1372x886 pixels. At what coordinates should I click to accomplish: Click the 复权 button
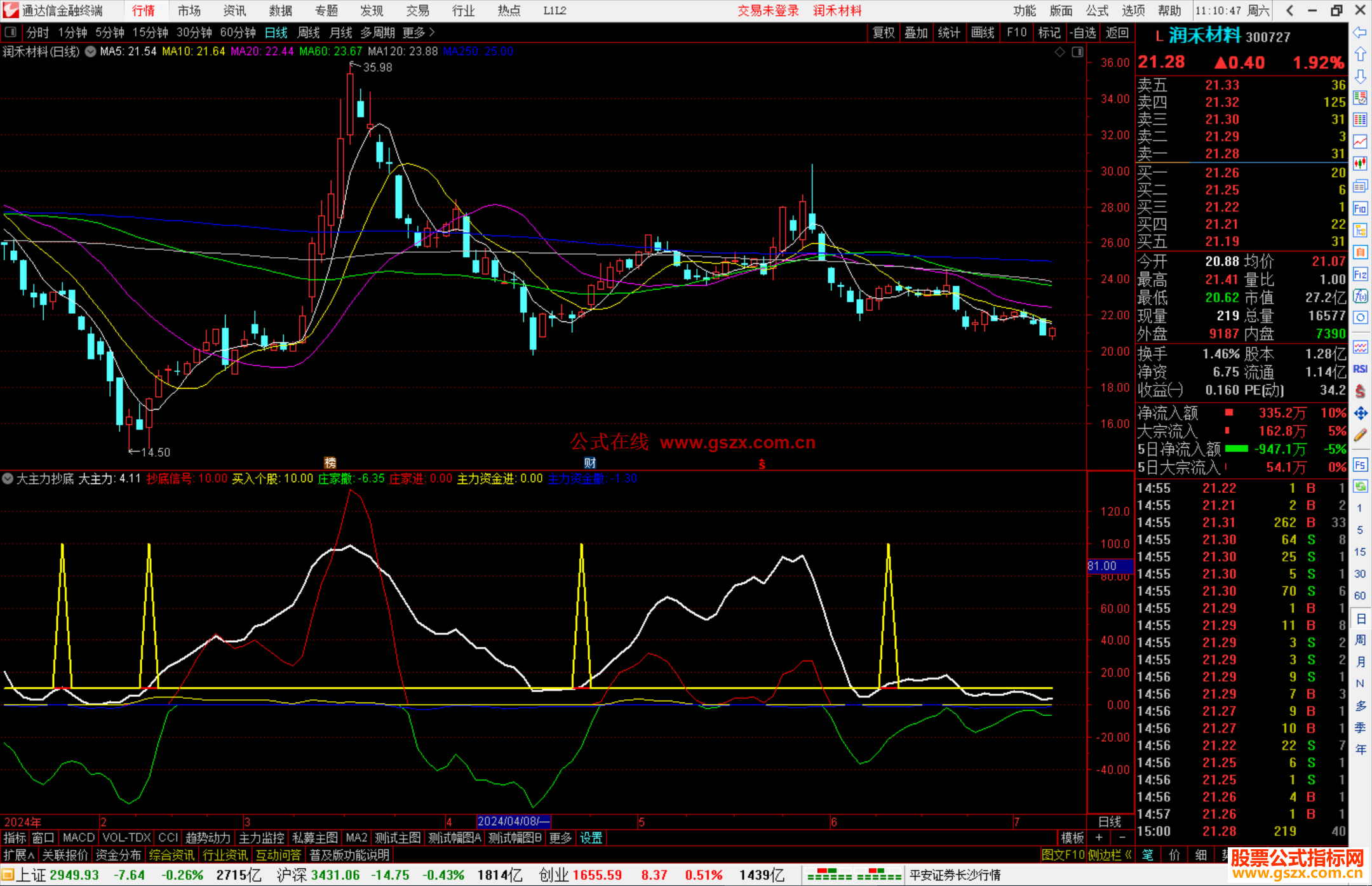[884, 32]
